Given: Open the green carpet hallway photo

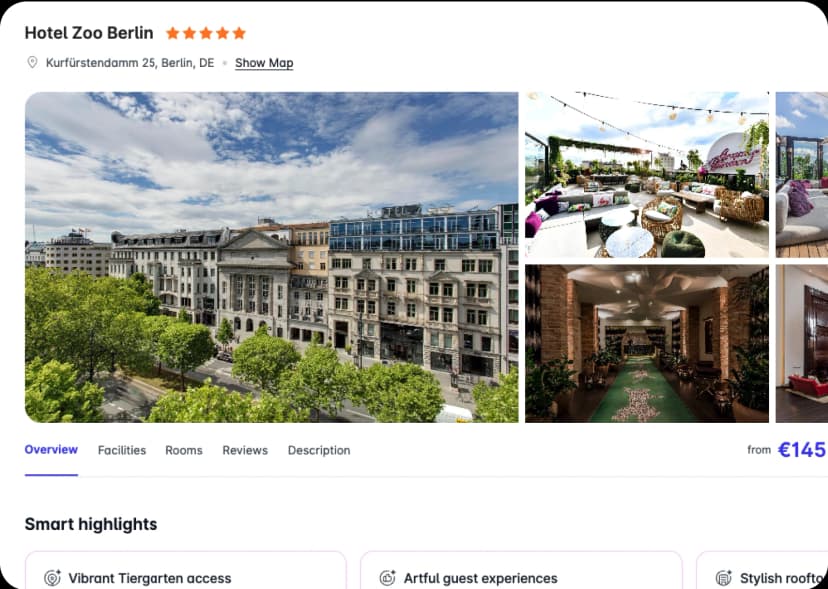Looking at the screenshot, I should [647, 343].
